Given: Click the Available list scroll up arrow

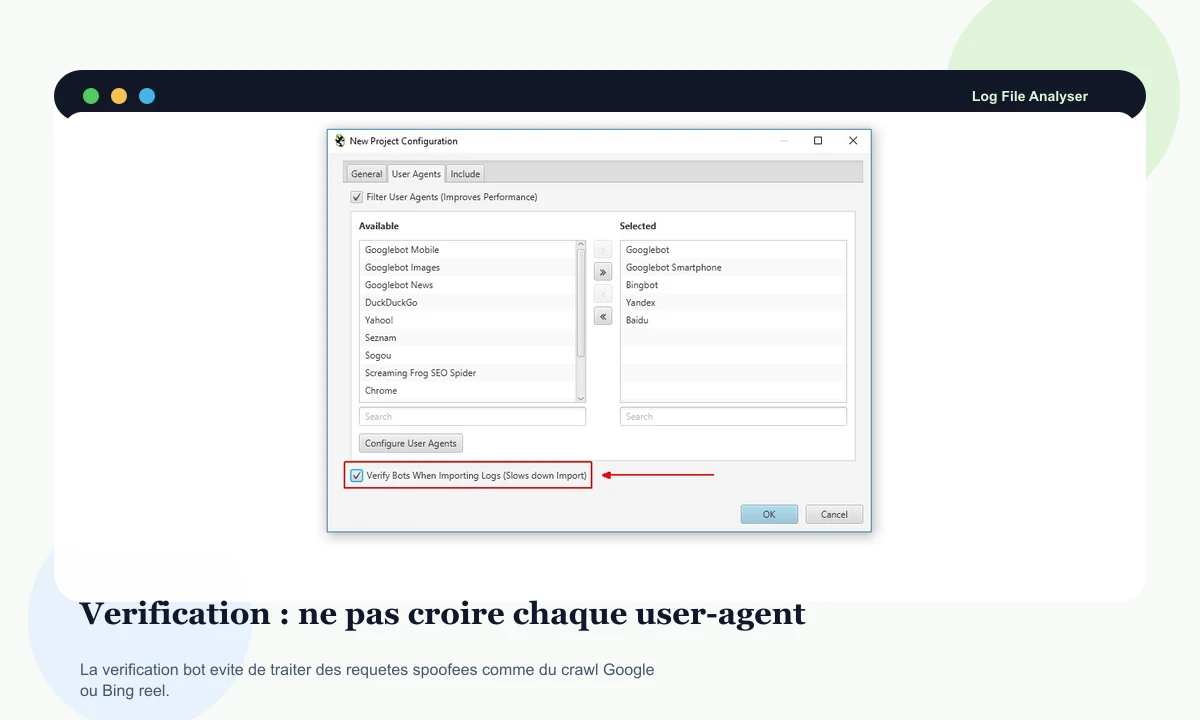Looking at the screenshot, I should pos(581,245).
